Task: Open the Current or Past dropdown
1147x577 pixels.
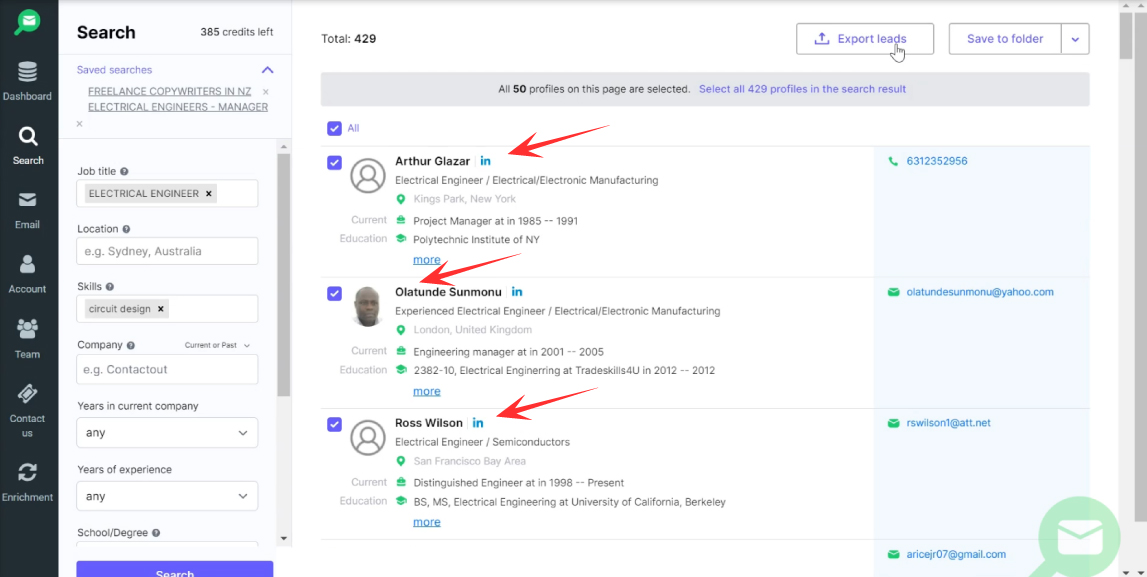Action: click(x=217, y=345)
